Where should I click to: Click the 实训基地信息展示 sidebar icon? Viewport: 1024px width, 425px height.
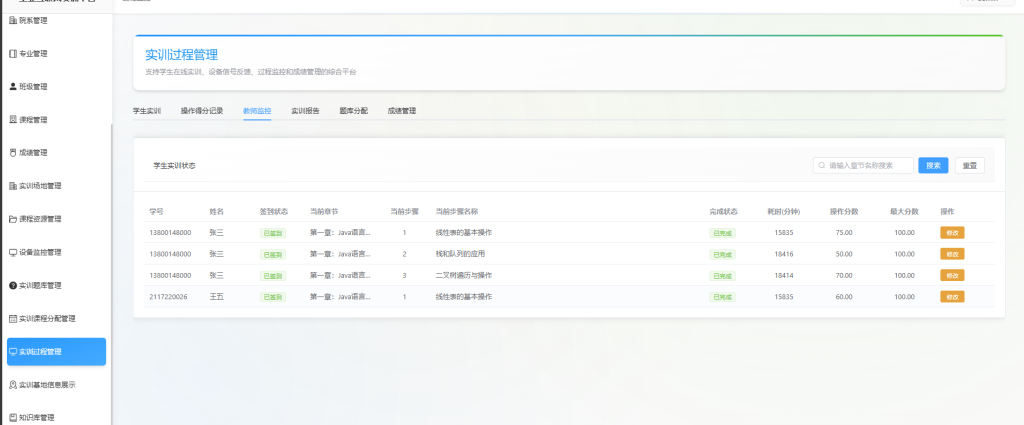click(x=12, y=385)
